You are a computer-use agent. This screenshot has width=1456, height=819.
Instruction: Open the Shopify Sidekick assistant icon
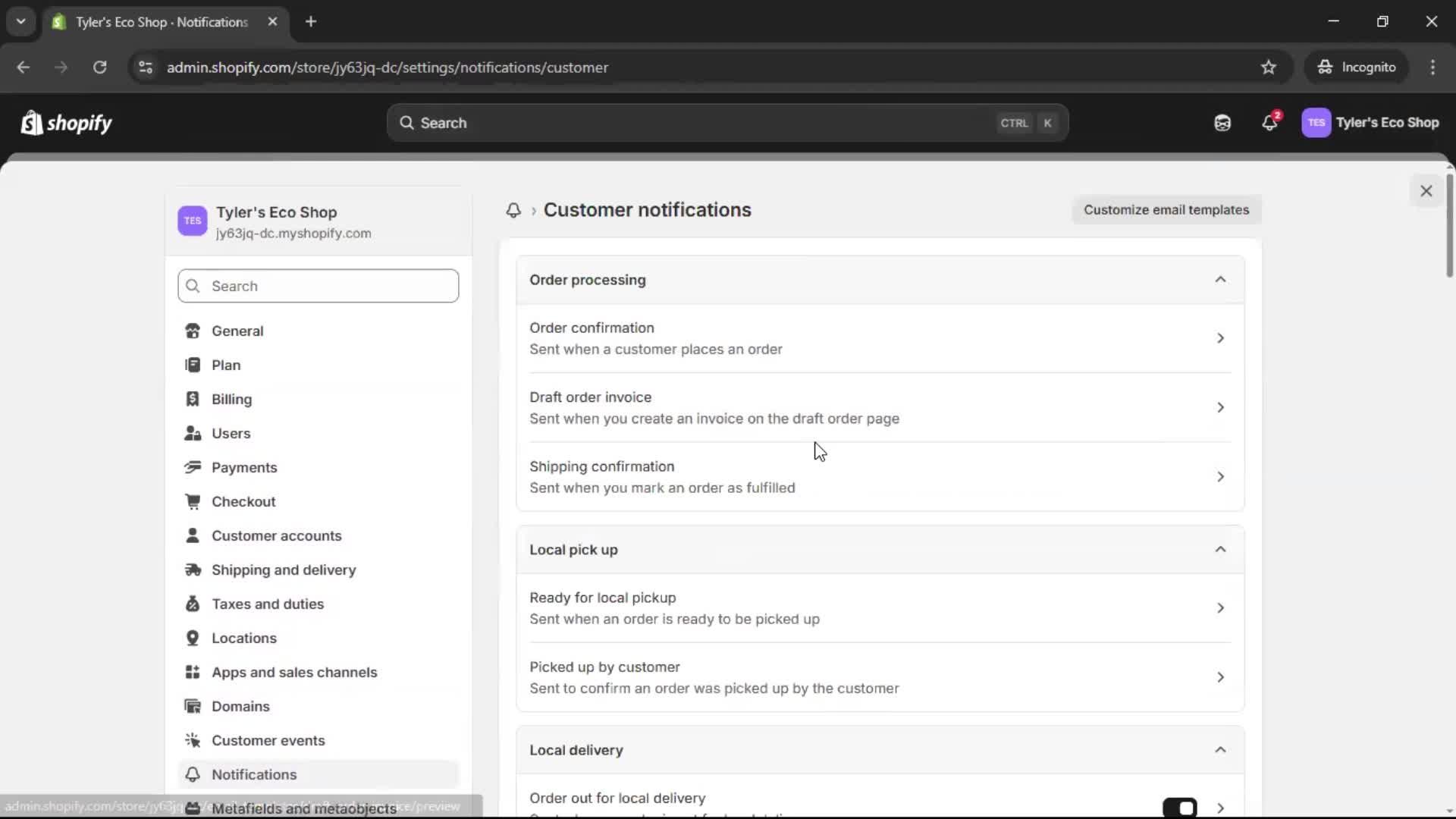[1222, 122]
